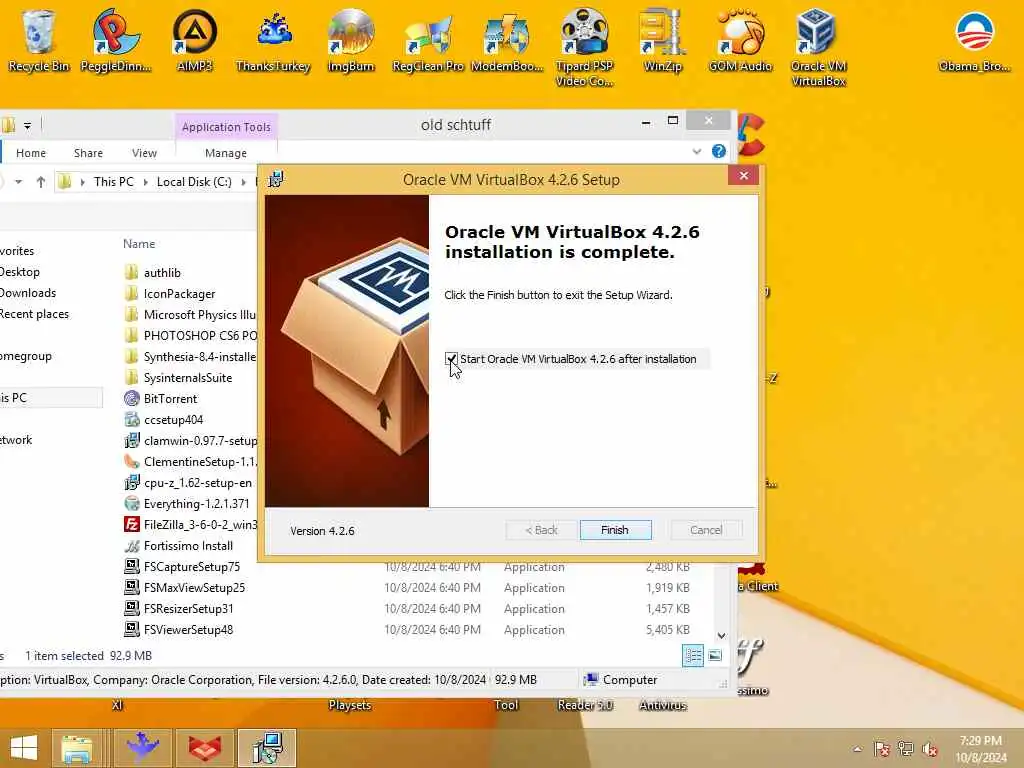
Task: Select the SysinternalsSuite folder
Action: [188, 378]
